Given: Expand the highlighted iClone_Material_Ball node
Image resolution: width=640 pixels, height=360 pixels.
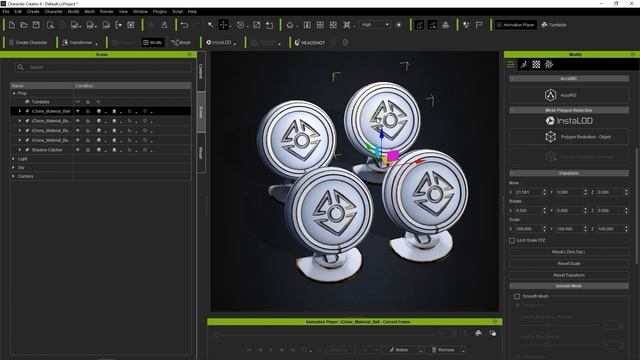Looking at the screenshot, I should point(20,111).
